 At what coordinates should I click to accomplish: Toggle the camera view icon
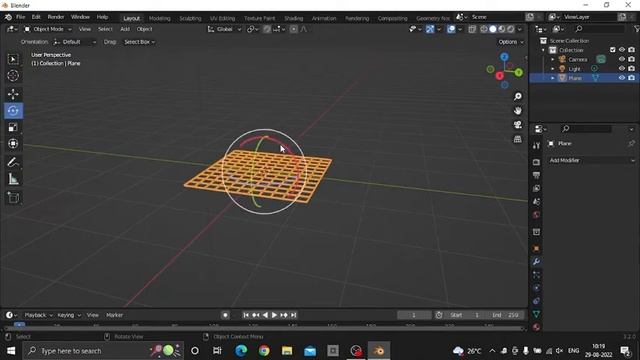518,124
